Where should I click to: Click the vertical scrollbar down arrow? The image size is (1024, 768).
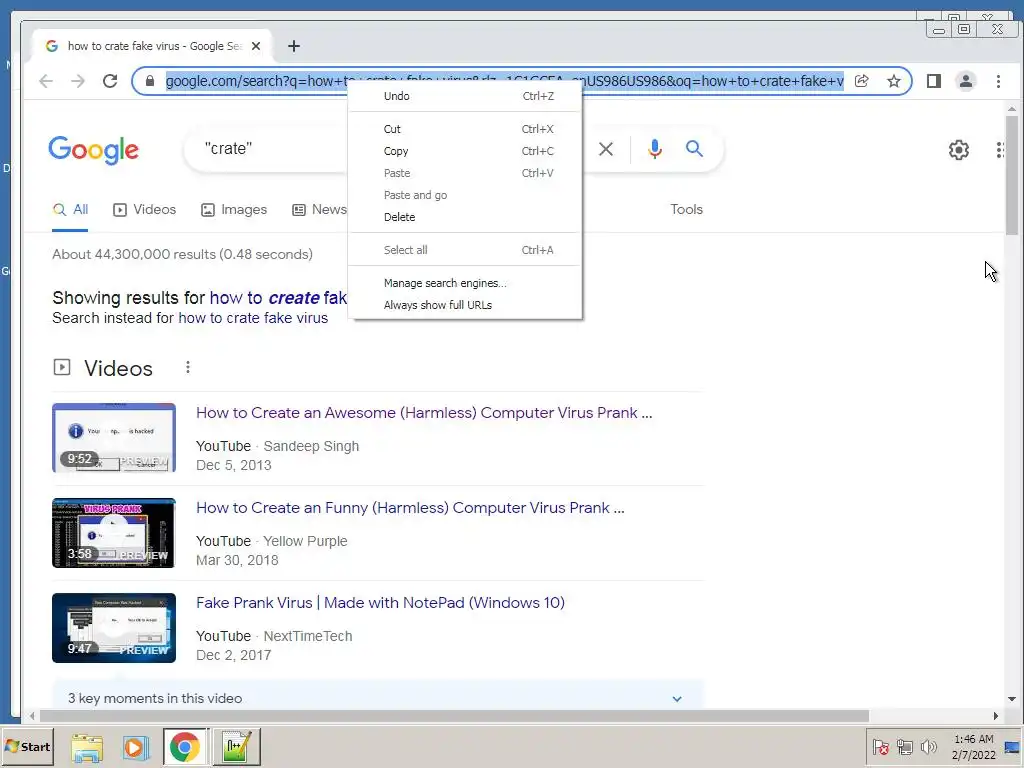pos(1012,699)
